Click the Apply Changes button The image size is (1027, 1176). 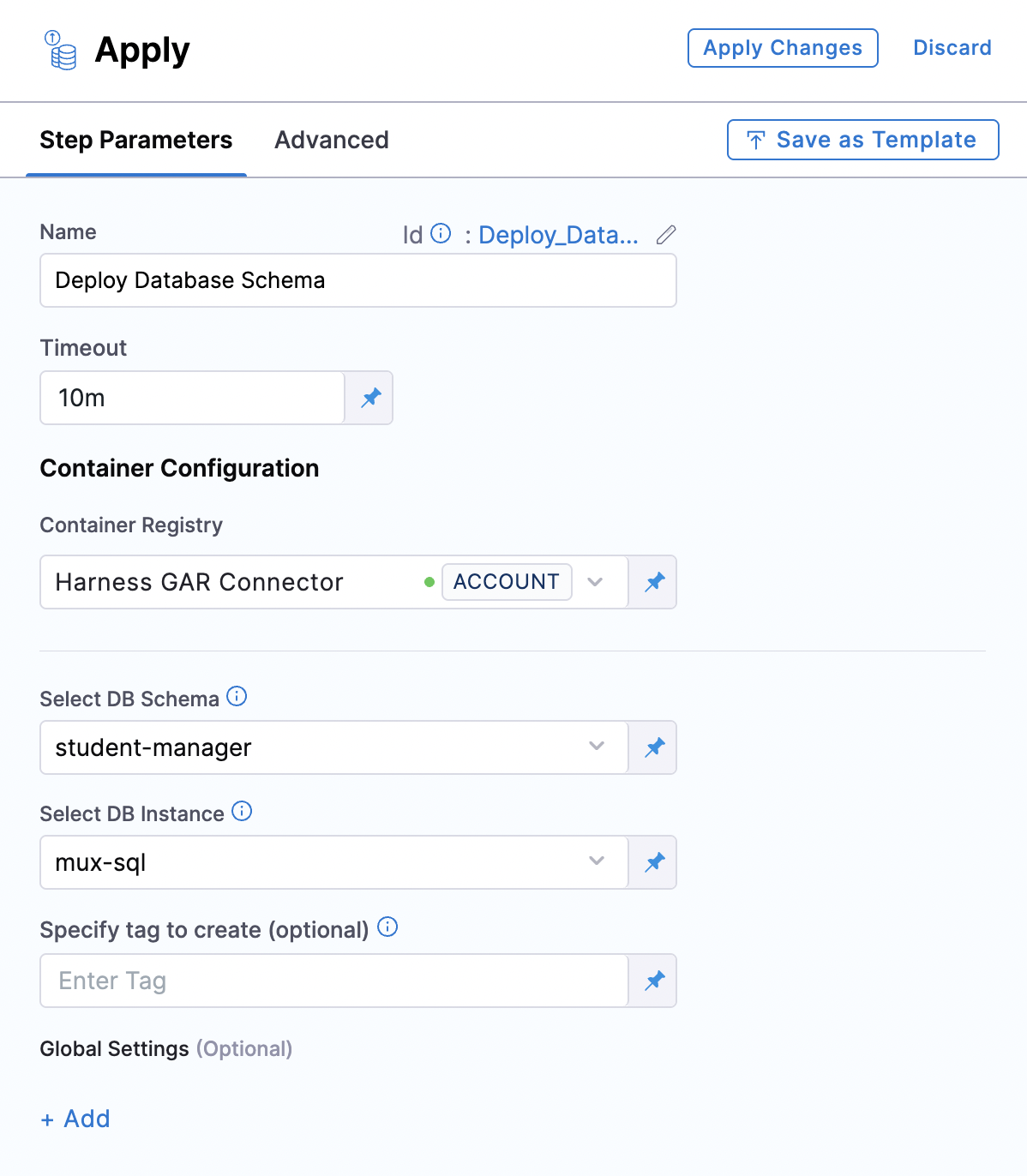[x=782, y=48]
